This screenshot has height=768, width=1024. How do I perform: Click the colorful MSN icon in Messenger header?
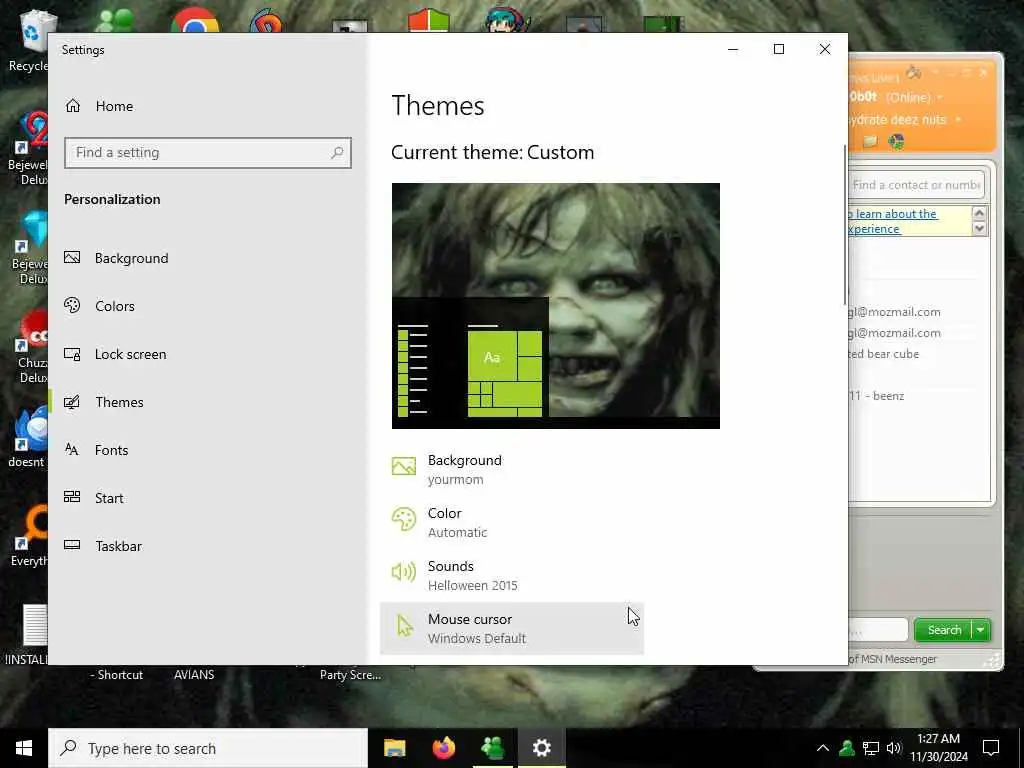click(x=897, y=141)
